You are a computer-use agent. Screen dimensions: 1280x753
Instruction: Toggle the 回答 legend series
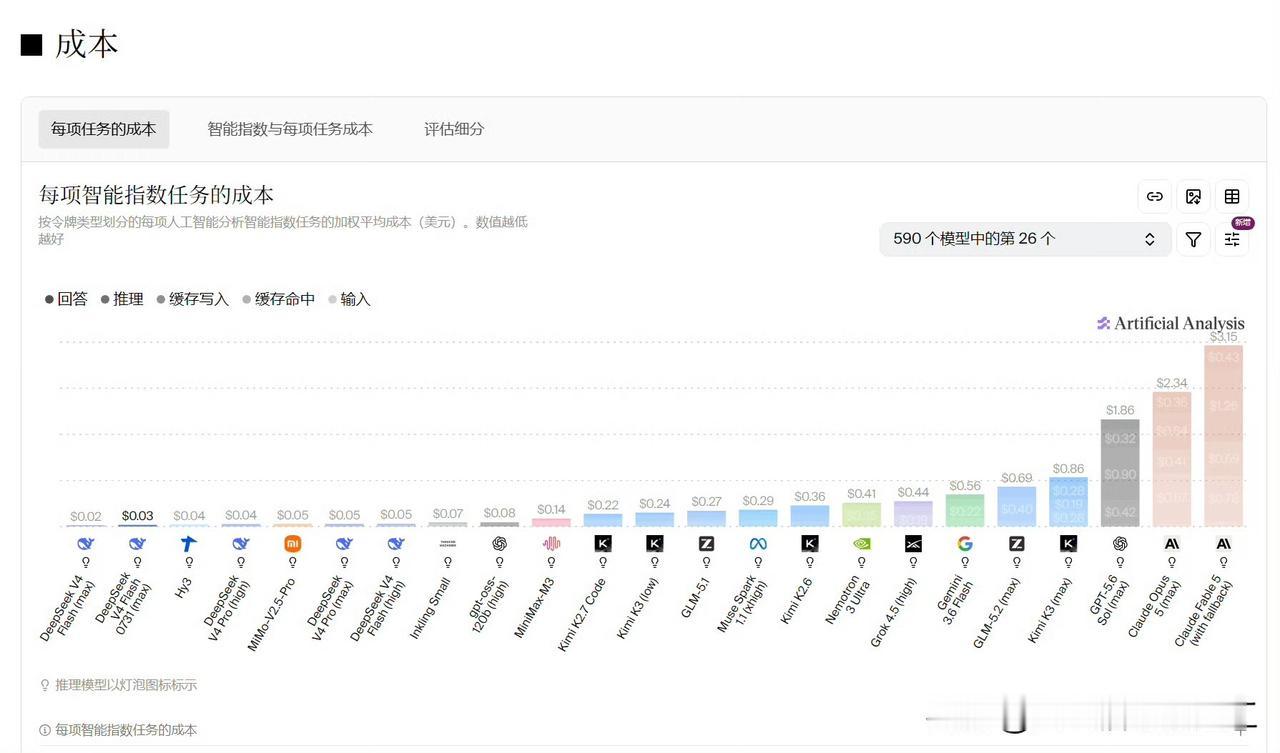tap(66, 299)
